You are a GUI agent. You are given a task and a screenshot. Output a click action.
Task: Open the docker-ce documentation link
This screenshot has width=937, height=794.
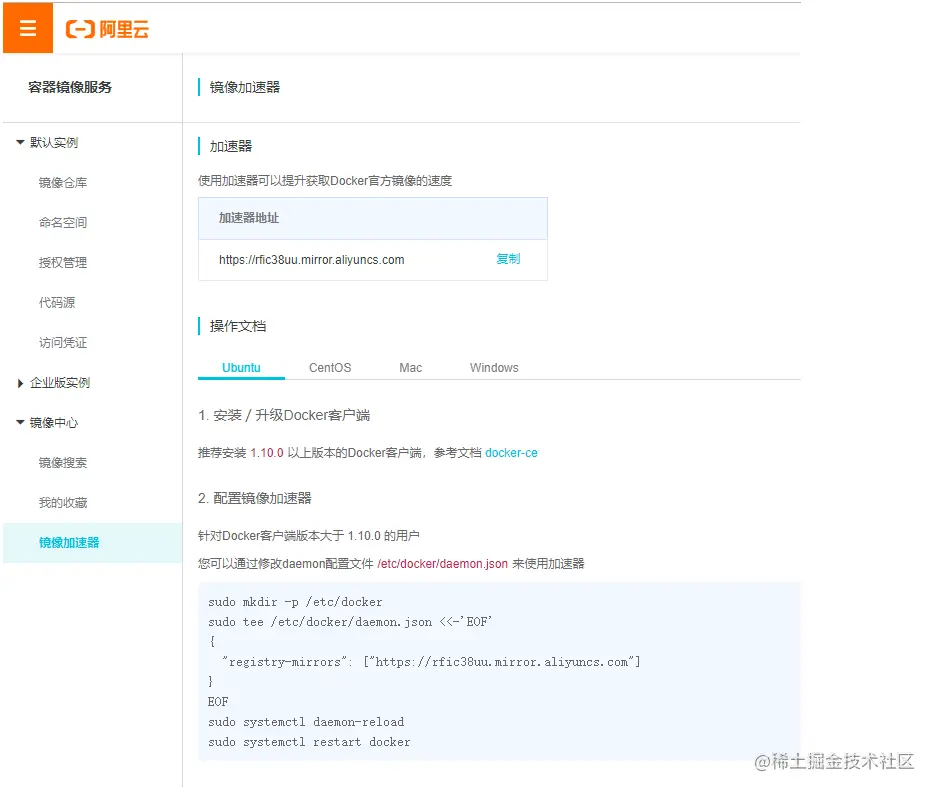point(512,453)
